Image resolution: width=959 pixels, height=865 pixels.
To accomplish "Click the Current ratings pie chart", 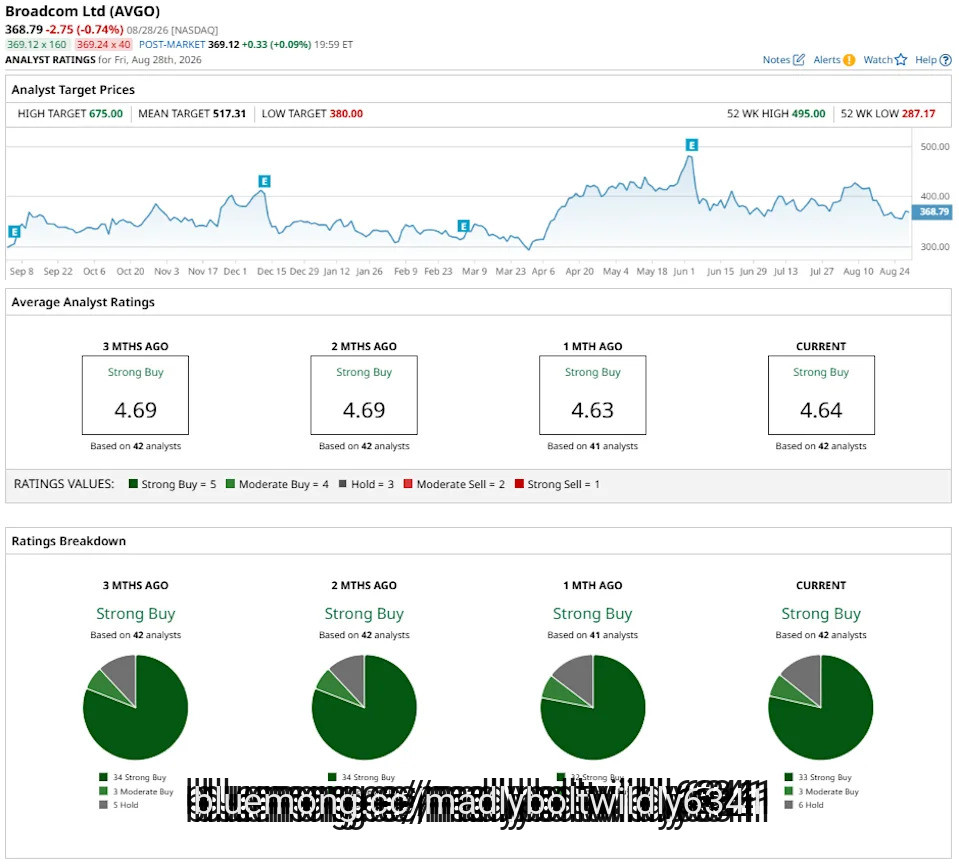I will (x=820, y=707).
